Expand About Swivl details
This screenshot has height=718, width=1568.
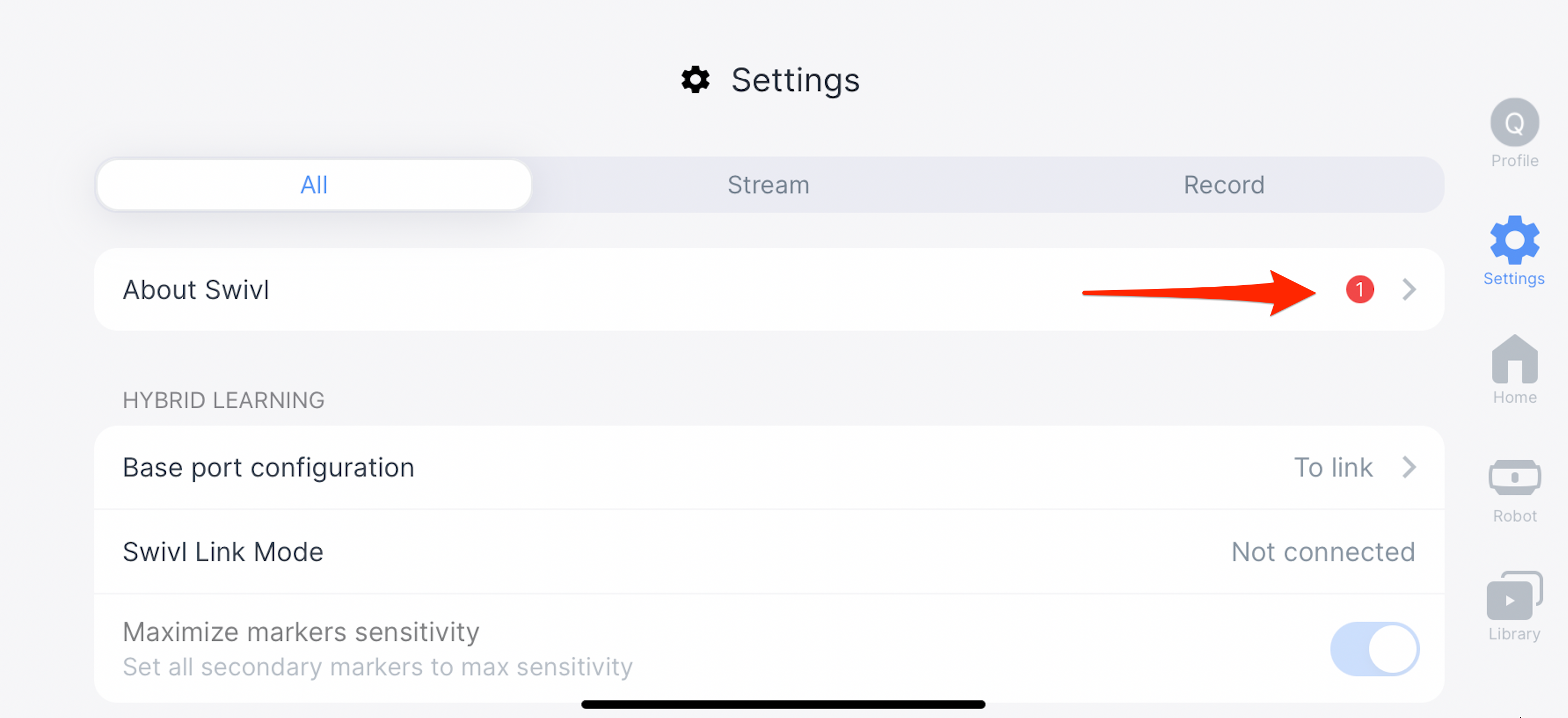click(x=1406, y=289)
